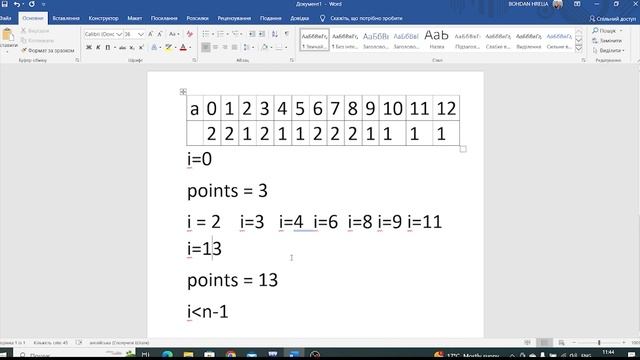Open Edge browser from the taskbar
The height and width of the screenshot is (360, 640).
[167, 354]
